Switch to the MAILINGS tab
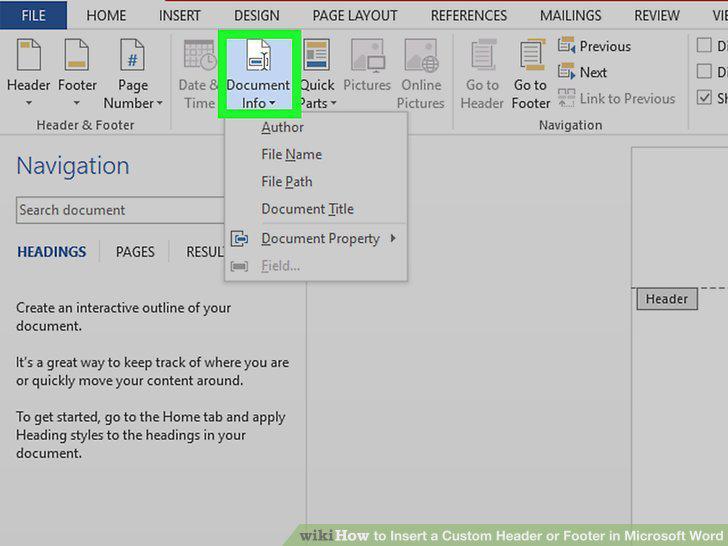Viewport: 728px width, 546px height. [571, 15]
